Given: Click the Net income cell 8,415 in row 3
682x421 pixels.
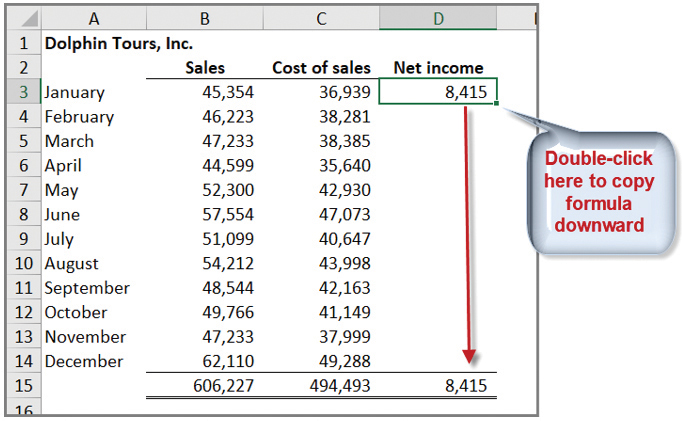Looking at the screenshot, I should [x=438, y=92].
